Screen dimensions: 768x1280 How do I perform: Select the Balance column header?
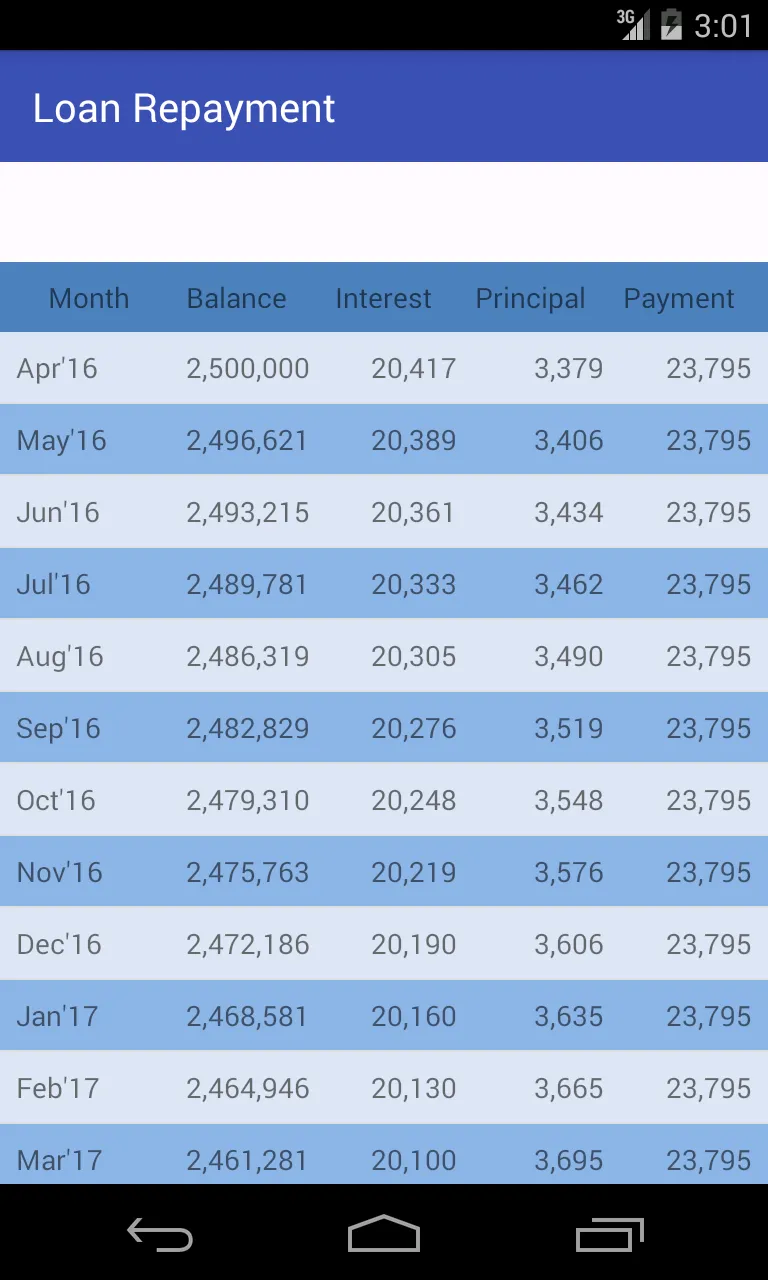point(237,298)
